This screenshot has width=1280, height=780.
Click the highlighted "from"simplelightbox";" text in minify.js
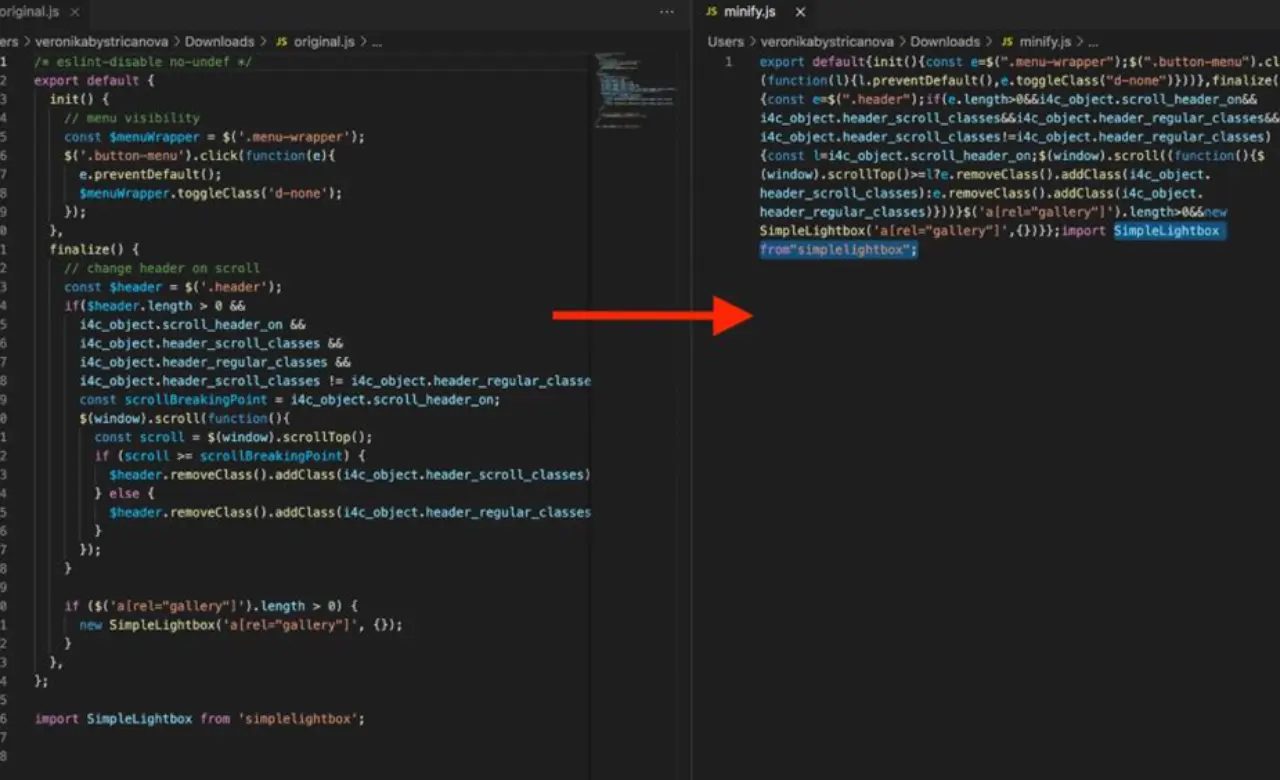[x=838, y=250]
